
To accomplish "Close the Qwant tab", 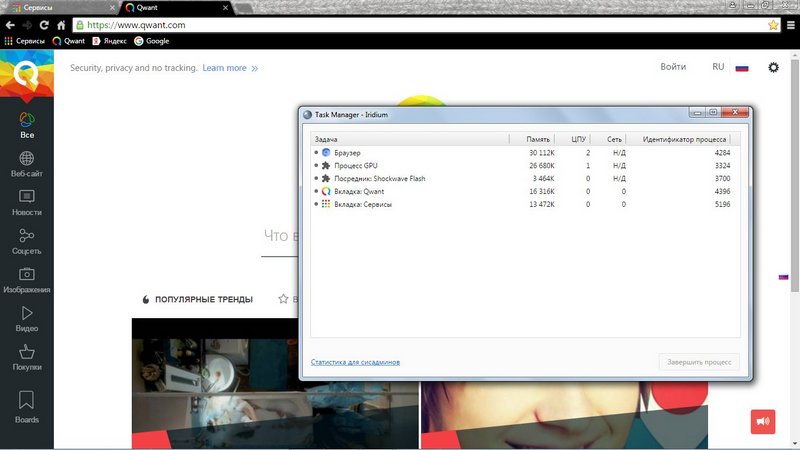I will [x=225, y=8].
